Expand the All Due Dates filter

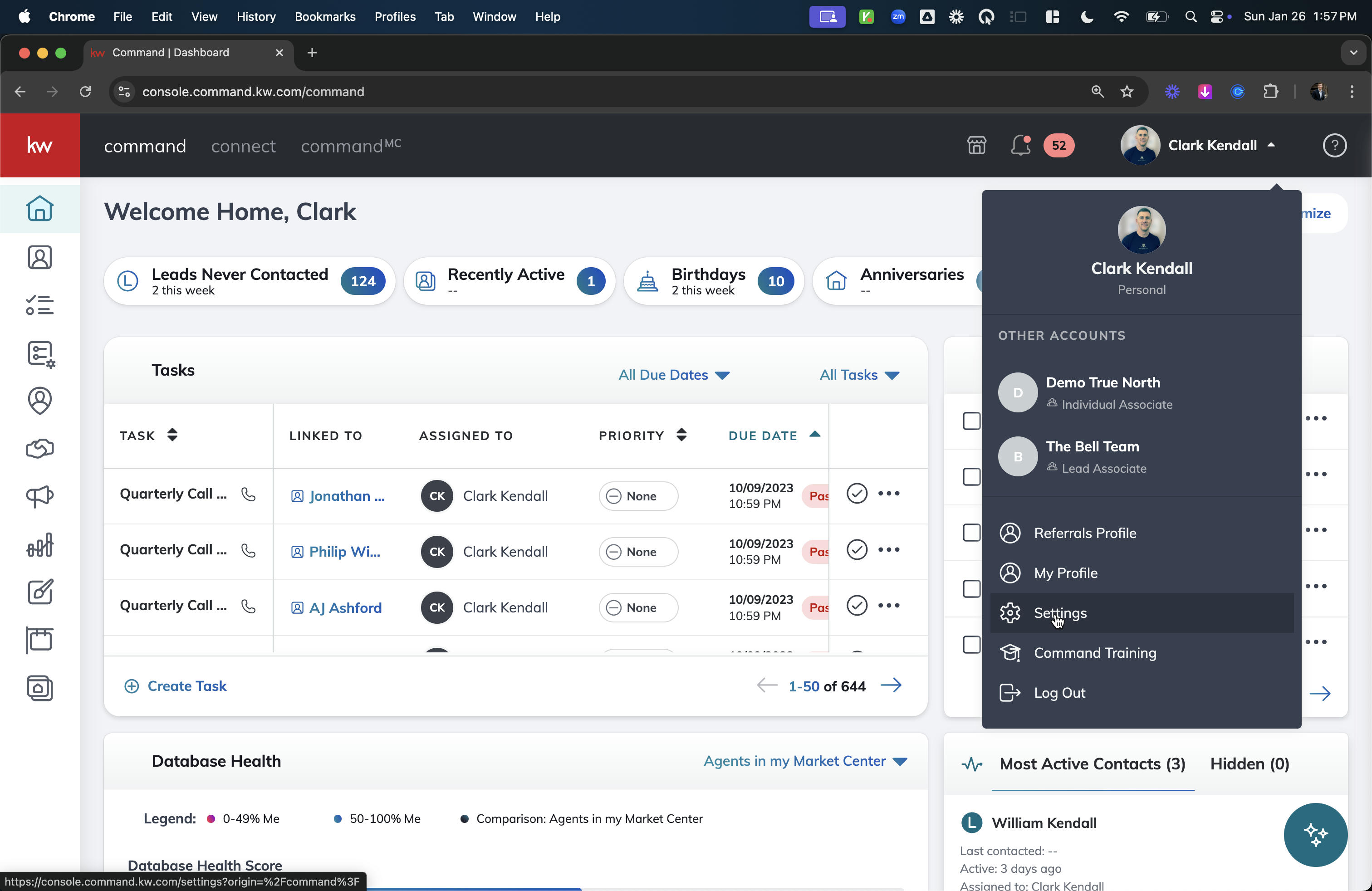coord(674,375)
